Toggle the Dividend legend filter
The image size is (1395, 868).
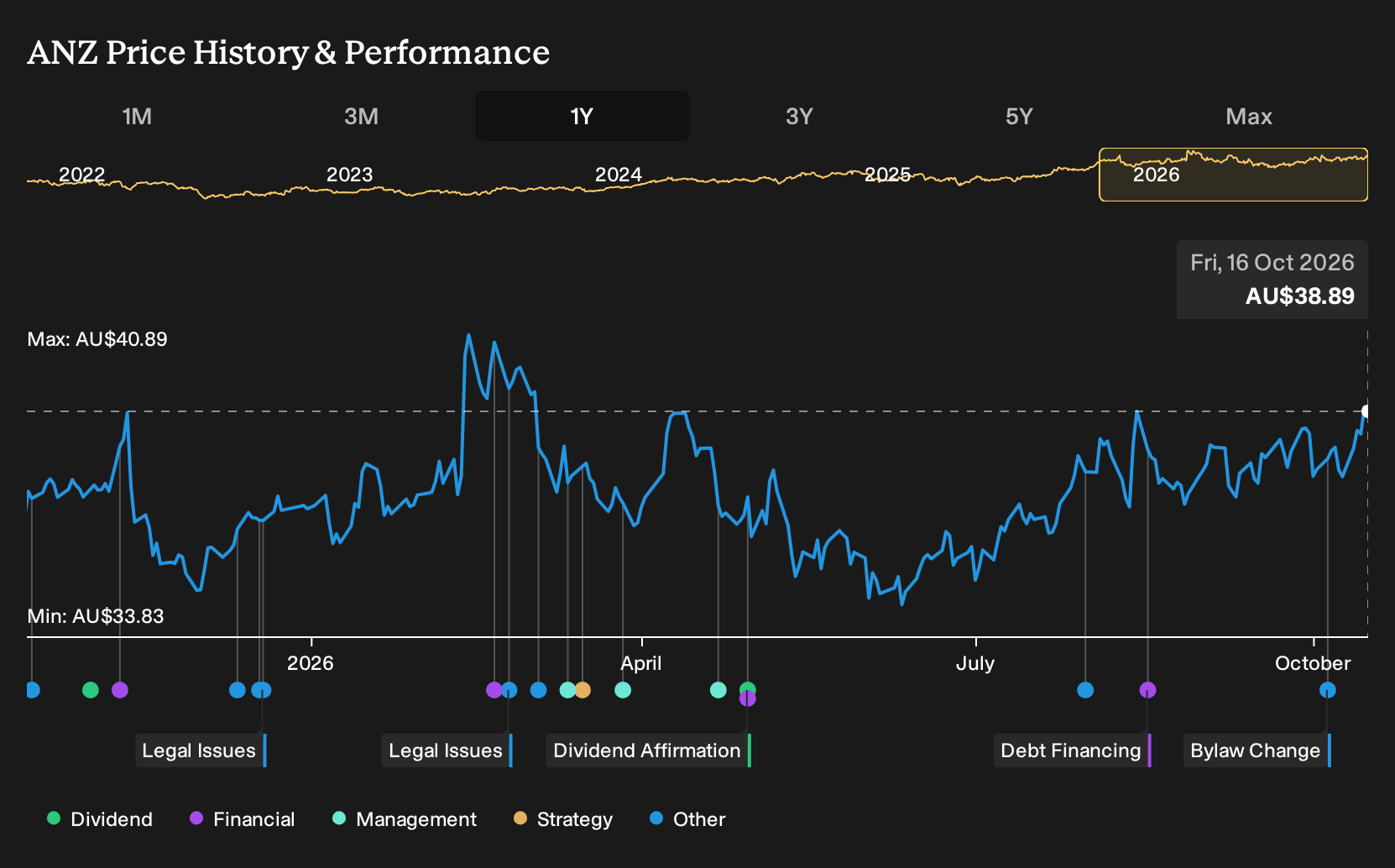tap(100, 819)
